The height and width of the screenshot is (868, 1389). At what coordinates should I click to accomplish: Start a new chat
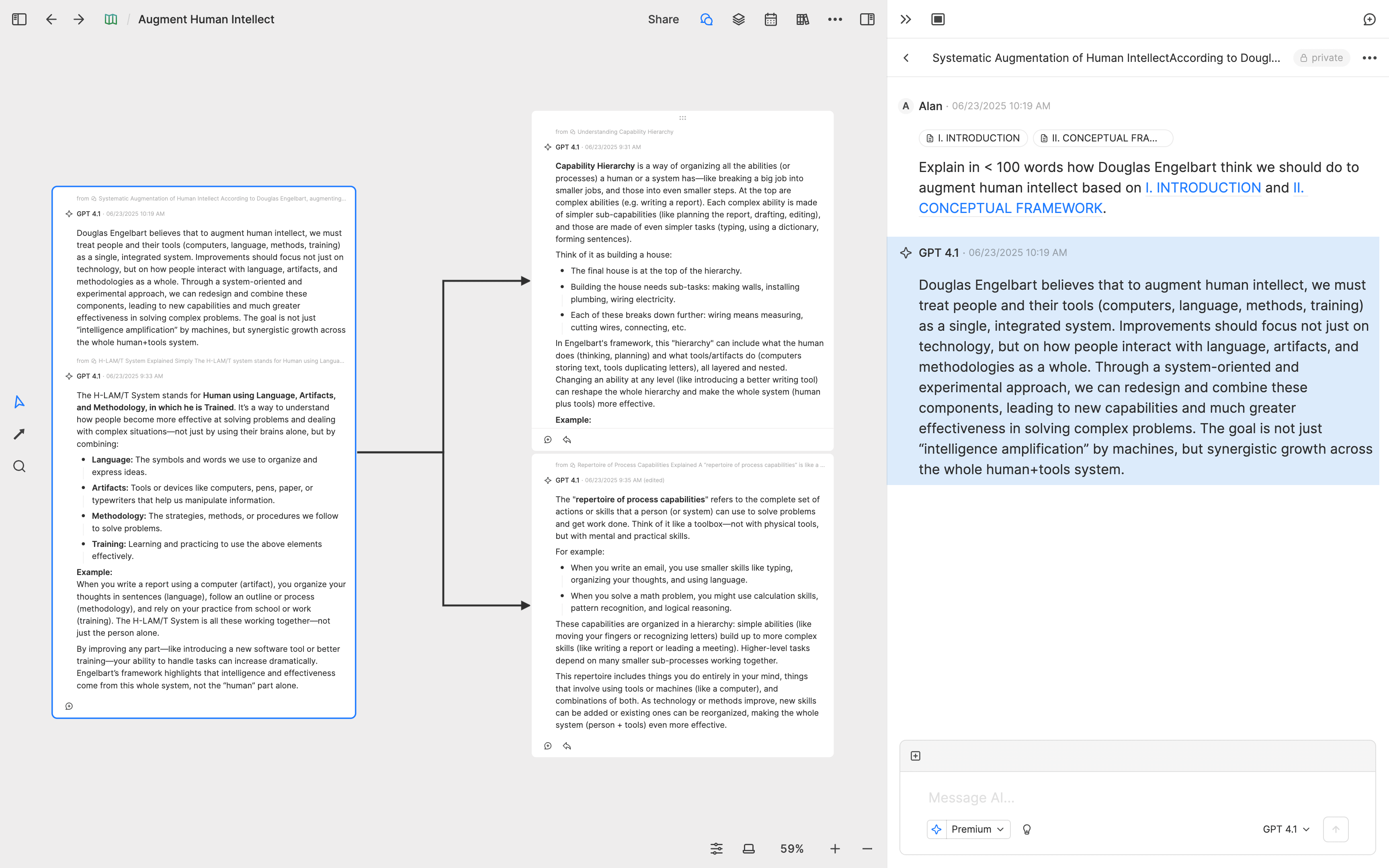click(x=1369, y=20)
